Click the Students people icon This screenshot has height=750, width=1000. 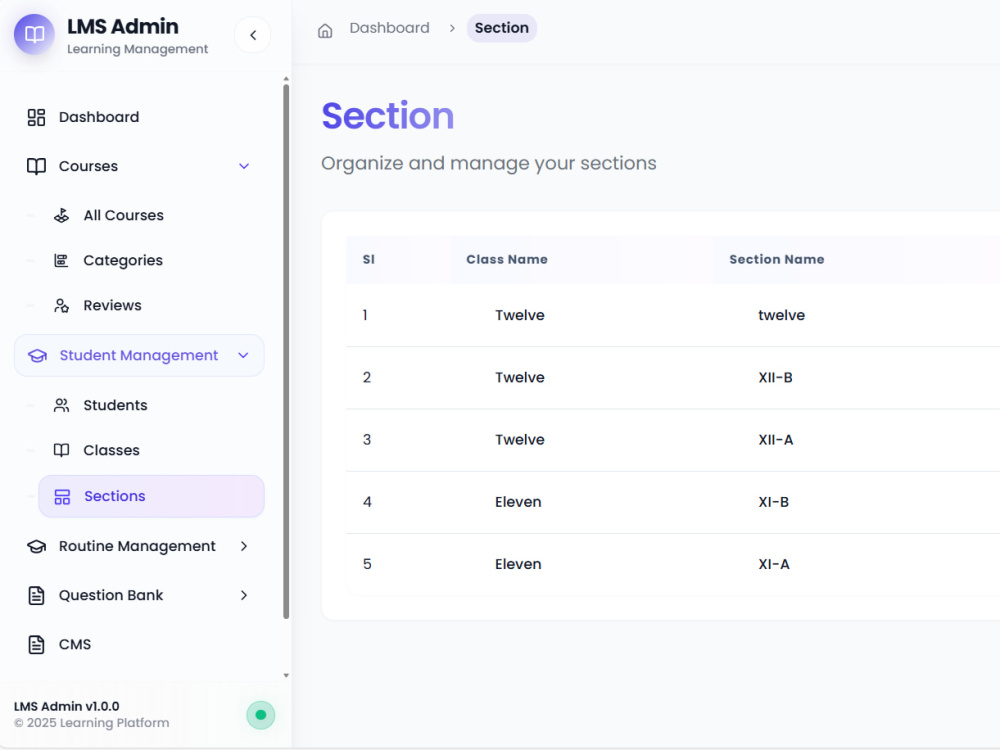pos(61,406)
